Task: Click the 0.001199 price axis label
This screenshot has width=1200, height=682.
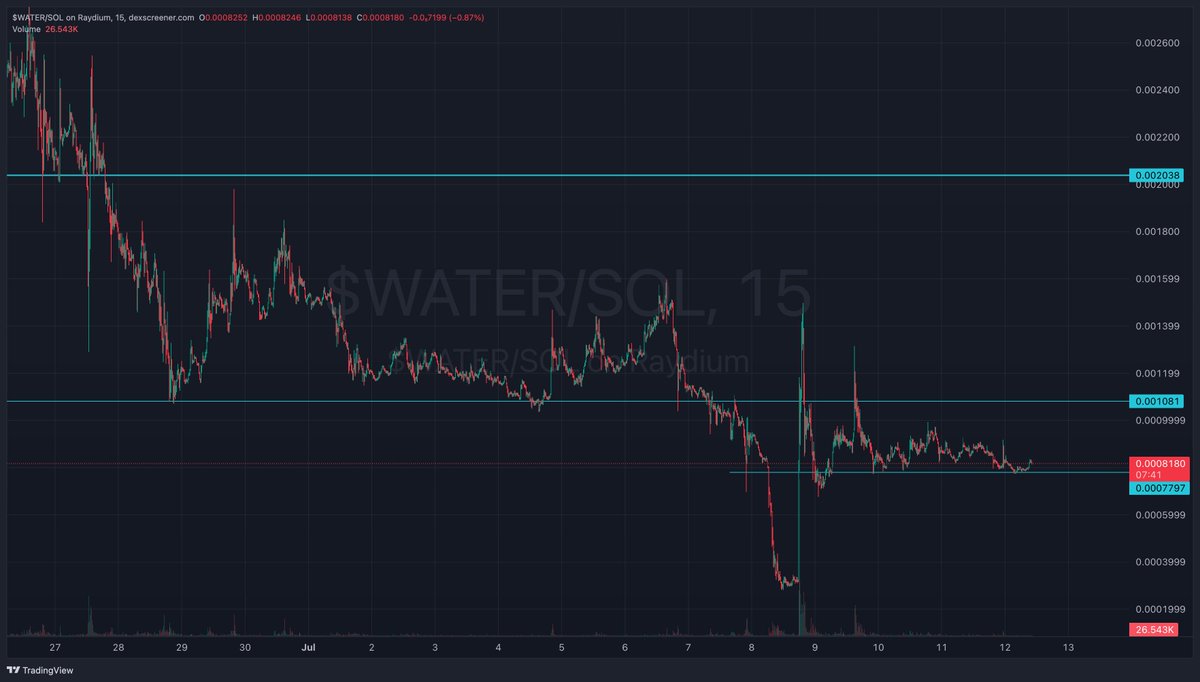Action: [x=1158, y=373]
